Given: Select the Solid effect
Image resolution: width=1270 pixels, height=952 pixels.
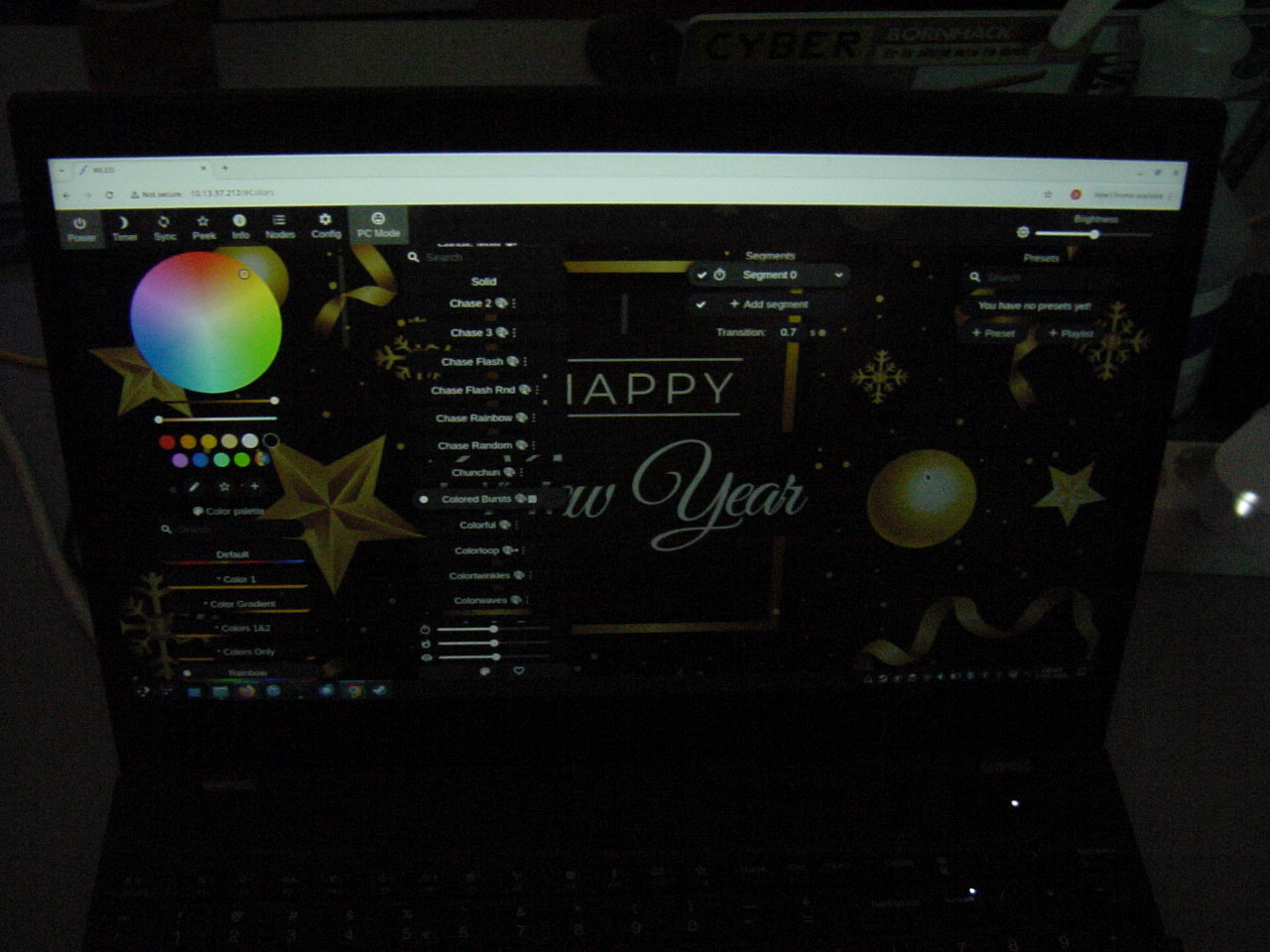Looking at the screenshot, I should [x=483, y=282].
